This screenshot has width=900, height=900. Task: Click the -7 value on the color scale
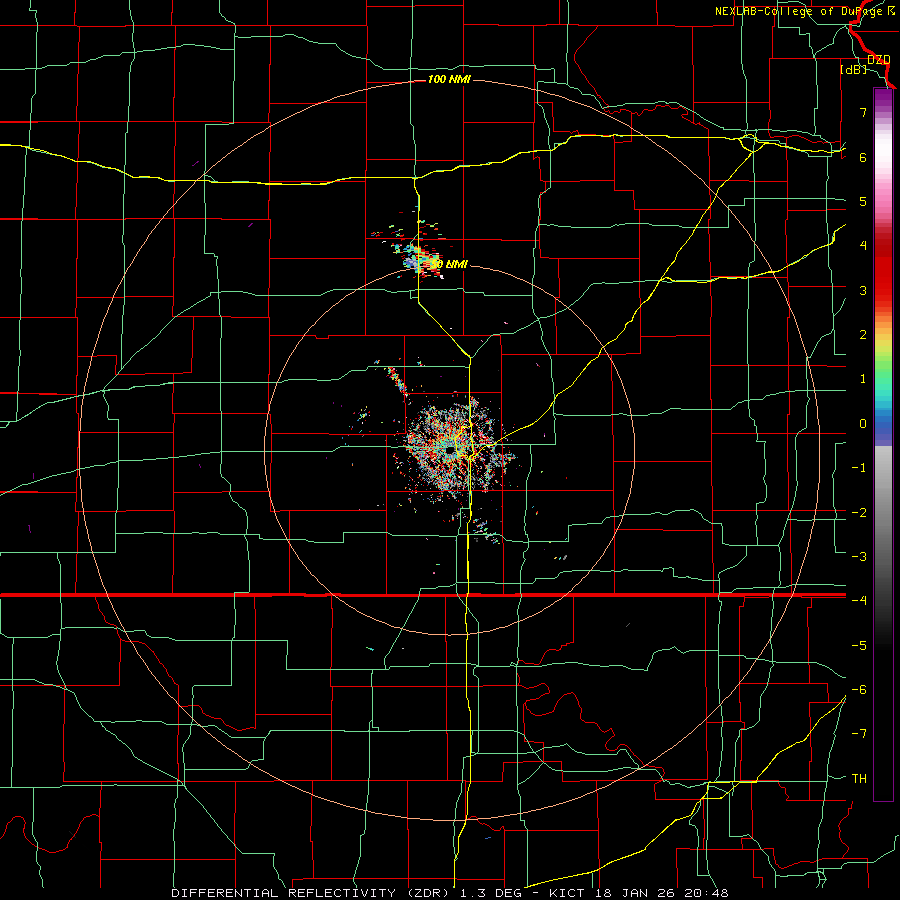(x=859, y=734)
